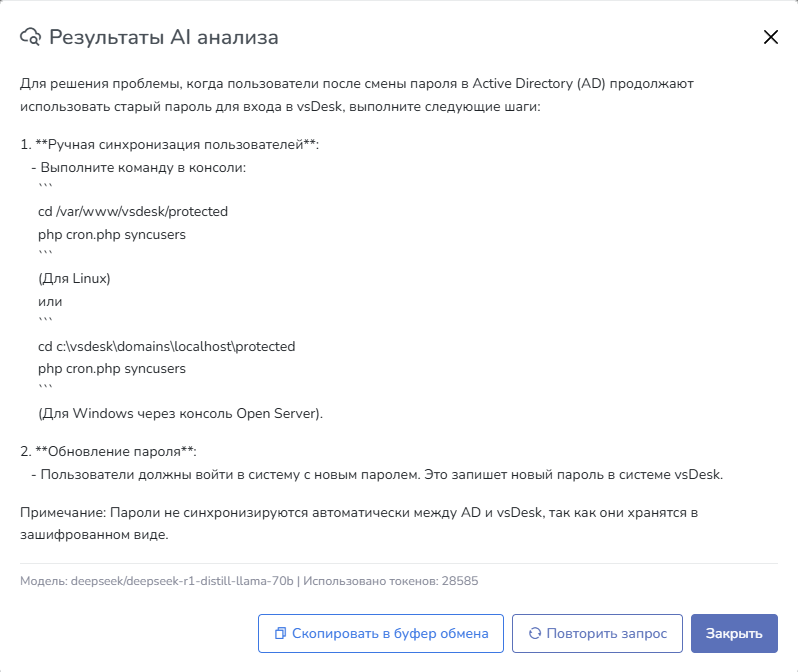Click the clipboard icon on the copy button
The width and height of the screenshot is (798, 672).
(x=280, y=633)
